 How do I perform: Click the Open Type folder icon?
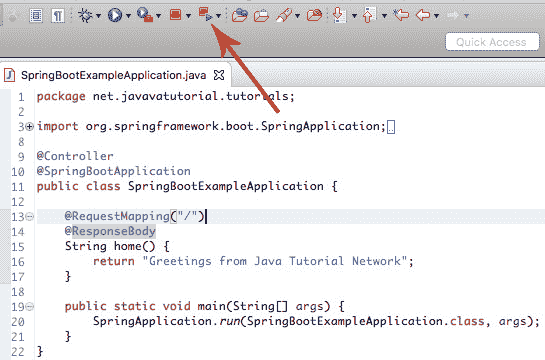point(239,15)
